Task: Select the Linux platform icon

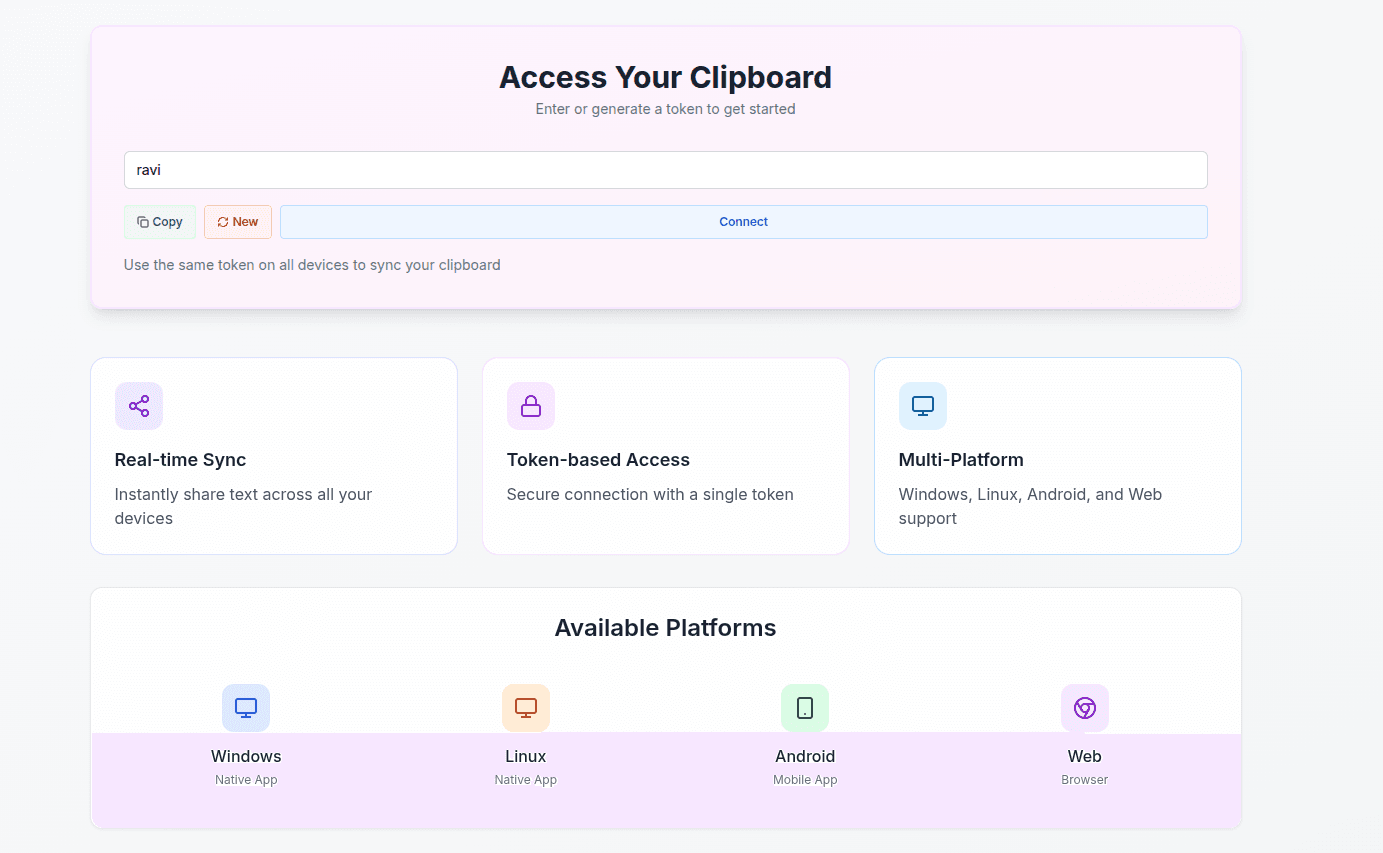Action: 525,708
